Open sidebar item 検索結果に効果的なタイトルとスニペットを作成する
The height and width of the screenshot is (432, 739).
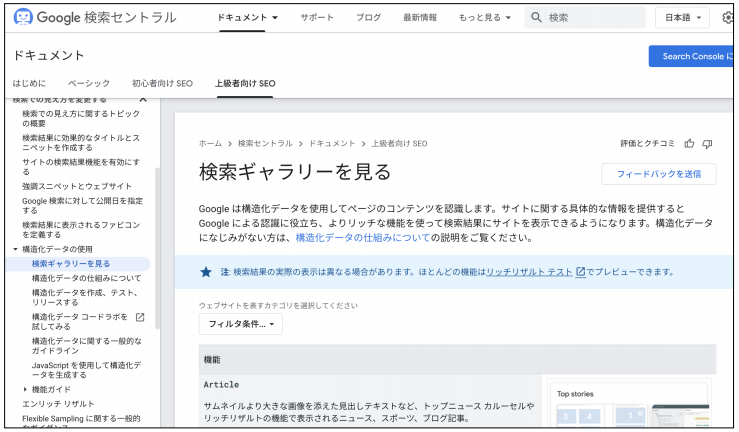point(81,143)
